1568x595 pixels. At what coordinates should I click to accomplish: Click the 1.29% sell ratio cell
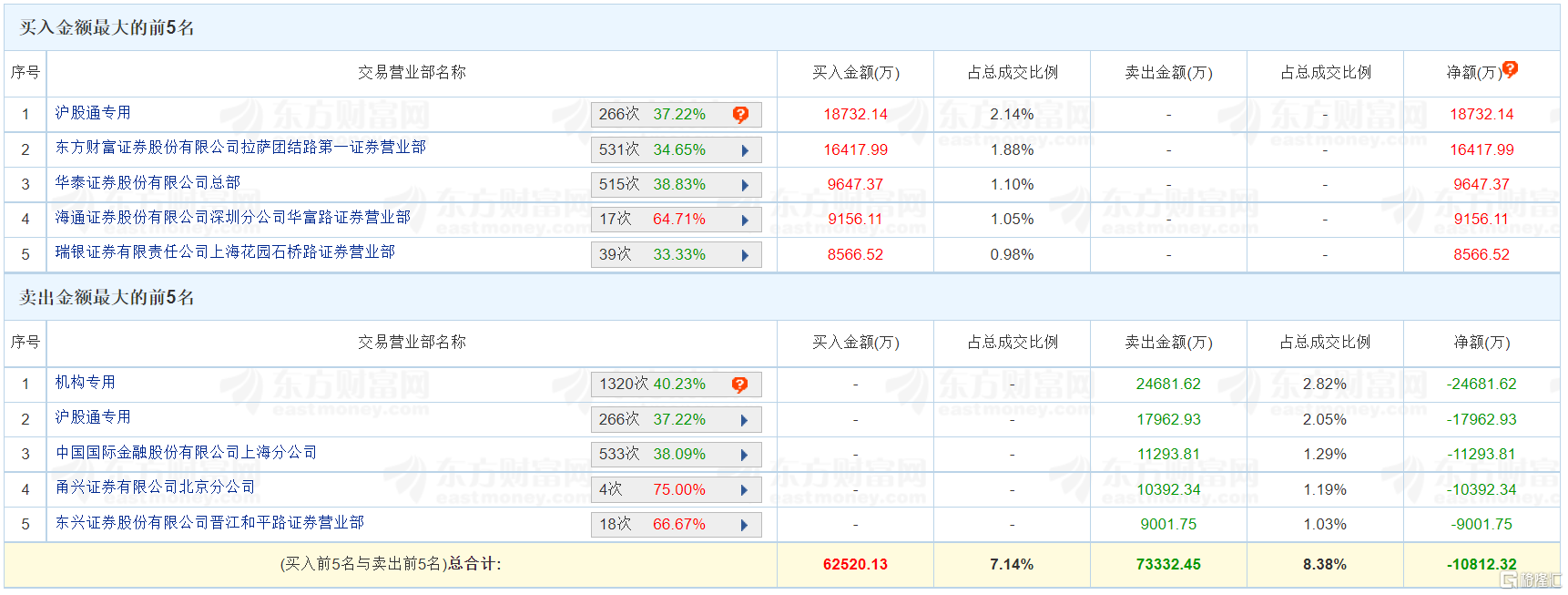pyautogui.click(x=1325, y=454)
